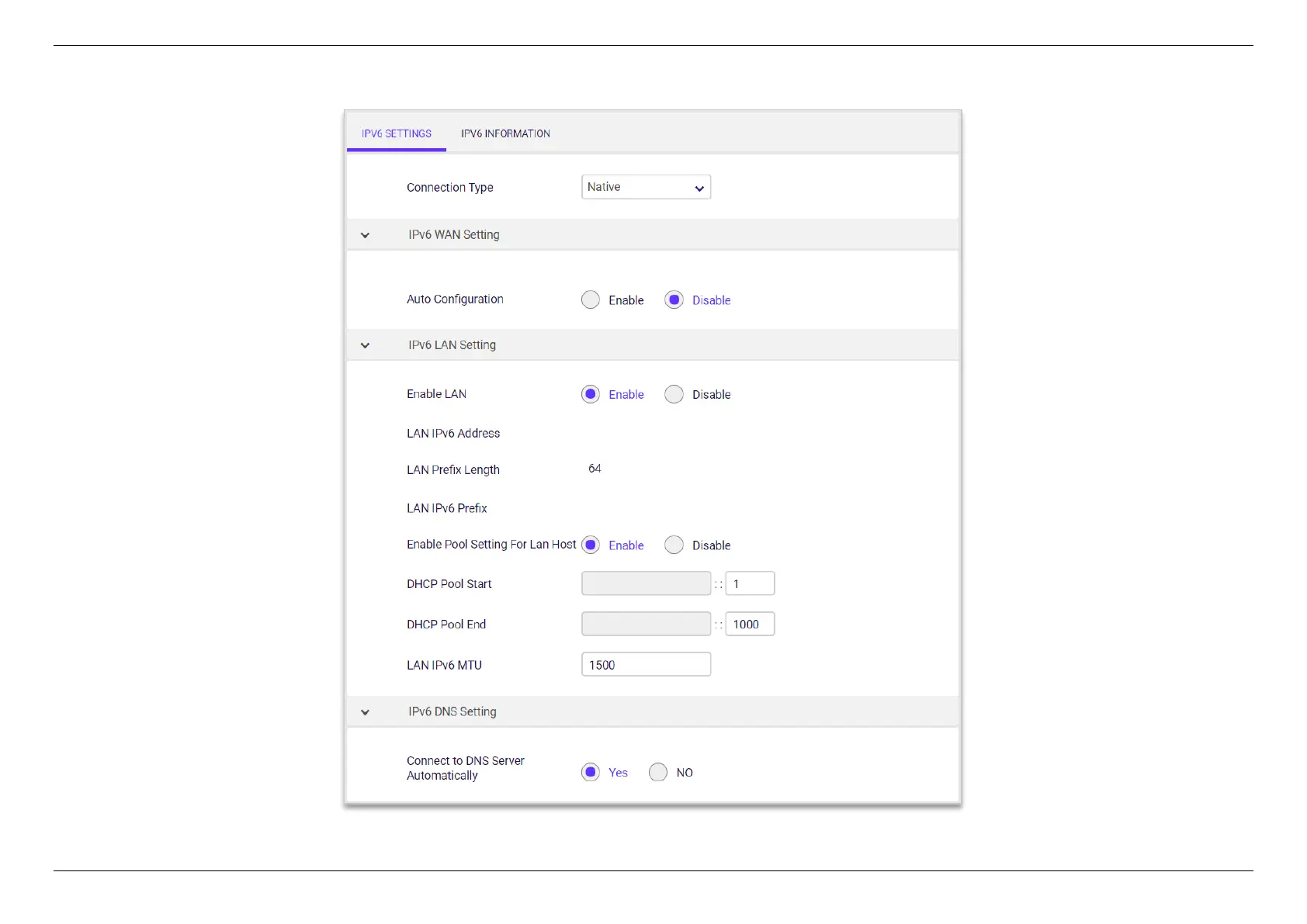Enable Pool Setting For Lan Host
This screenshot has width=1307, height=924.
click(x=591, y=545)
